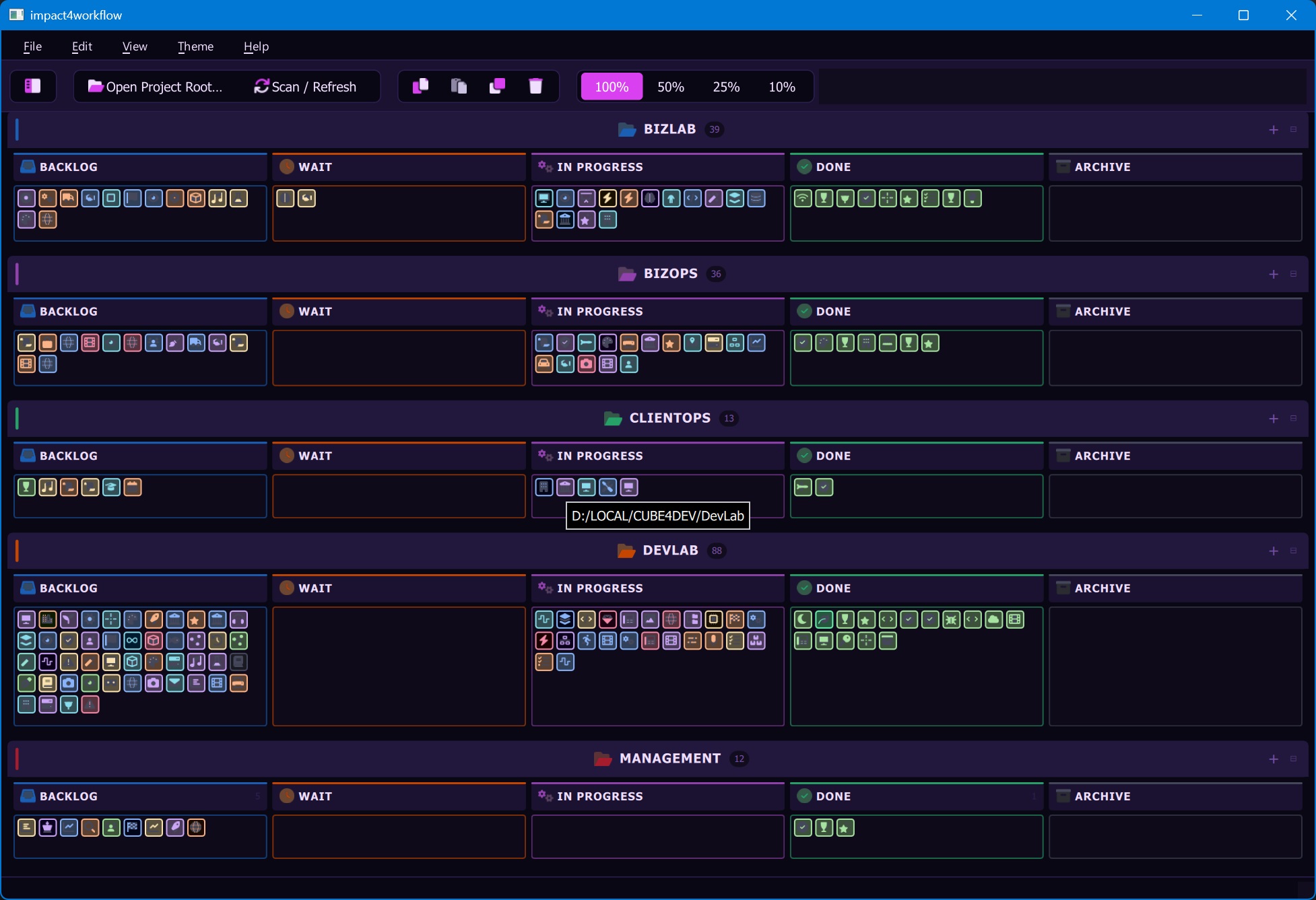Click Open Project Root button
Image resolution: width=1316 pixels, height=900 pixels.
[155, 87]
